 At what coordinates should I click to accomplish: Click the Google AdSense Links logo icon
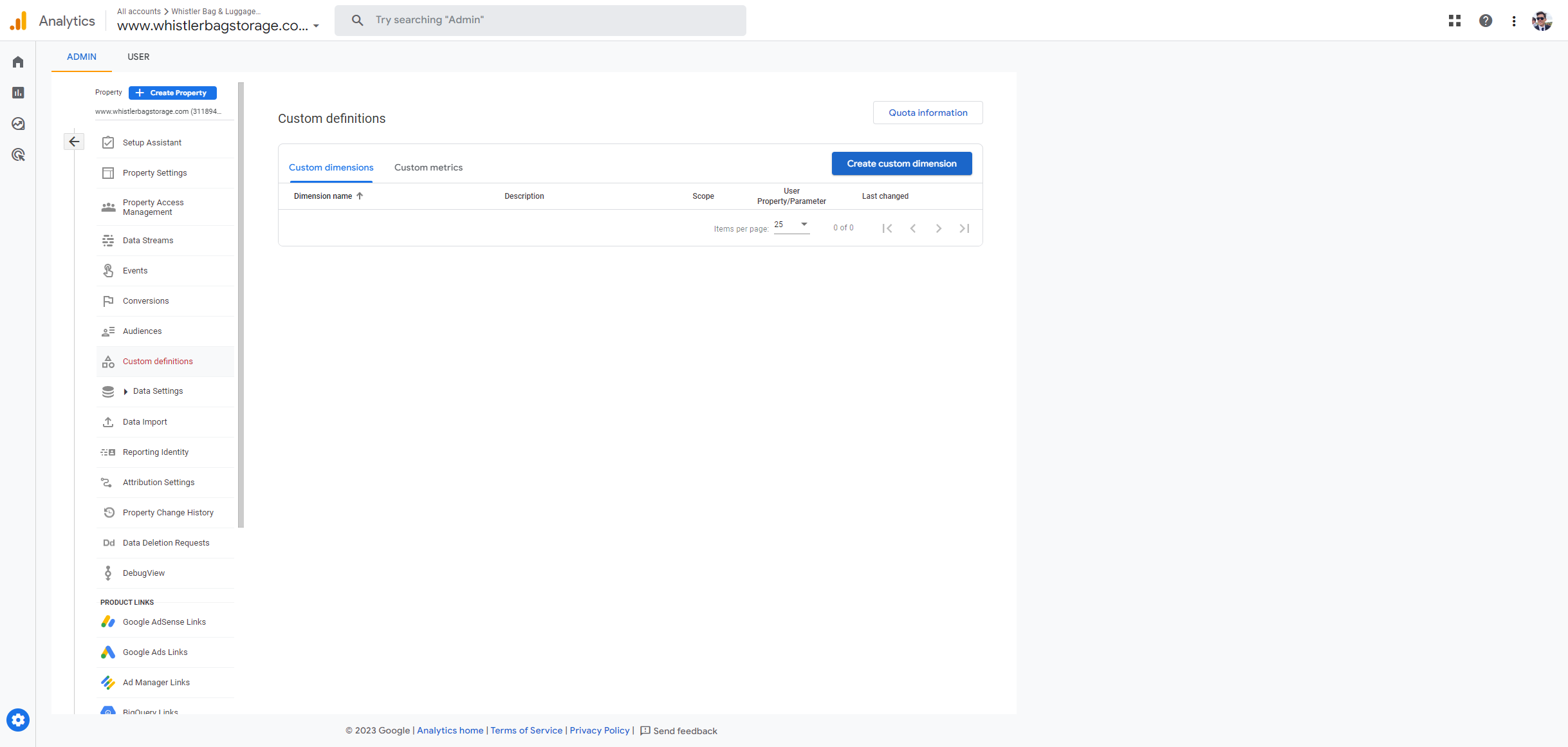pyautogui.click(x=108, y=622)
